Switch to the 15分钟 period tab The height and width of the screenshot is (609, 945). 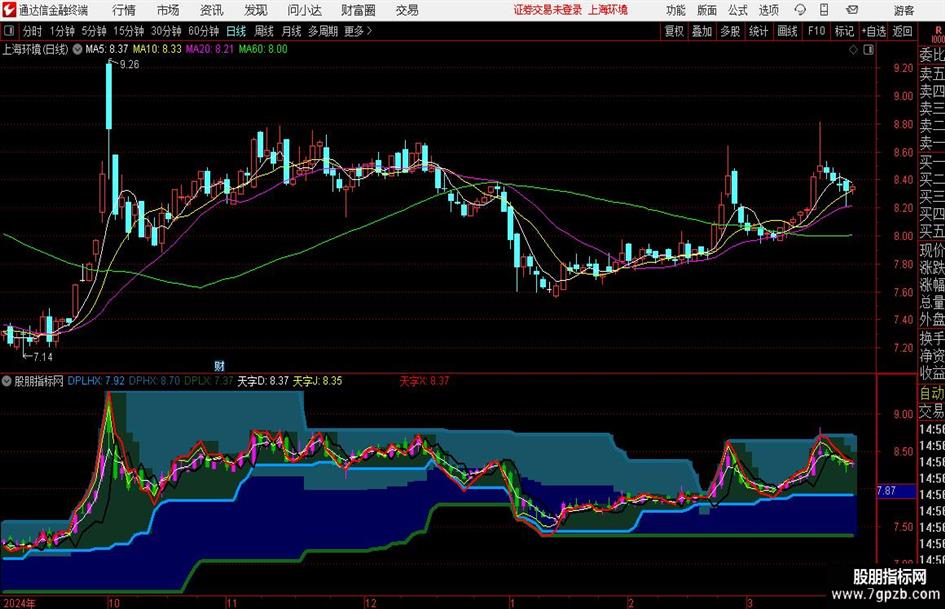(129, 31)
